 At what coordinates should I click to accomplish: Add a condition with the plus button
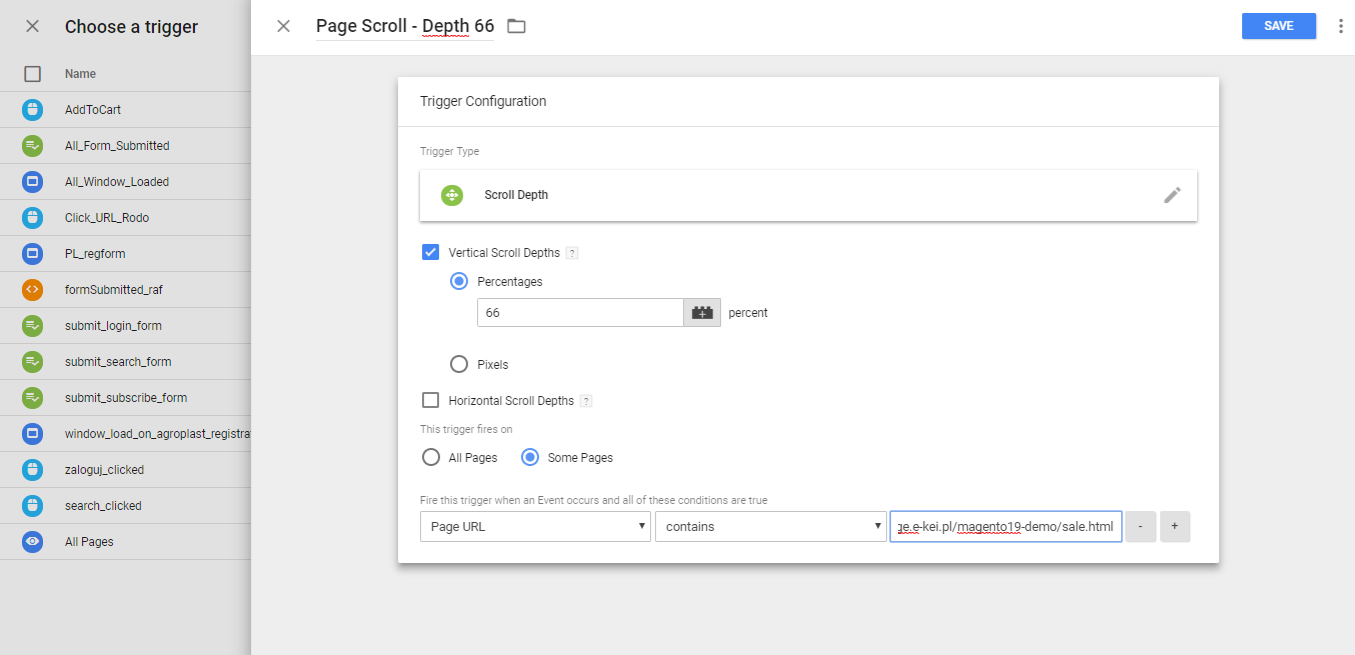tap(1175, 526)
